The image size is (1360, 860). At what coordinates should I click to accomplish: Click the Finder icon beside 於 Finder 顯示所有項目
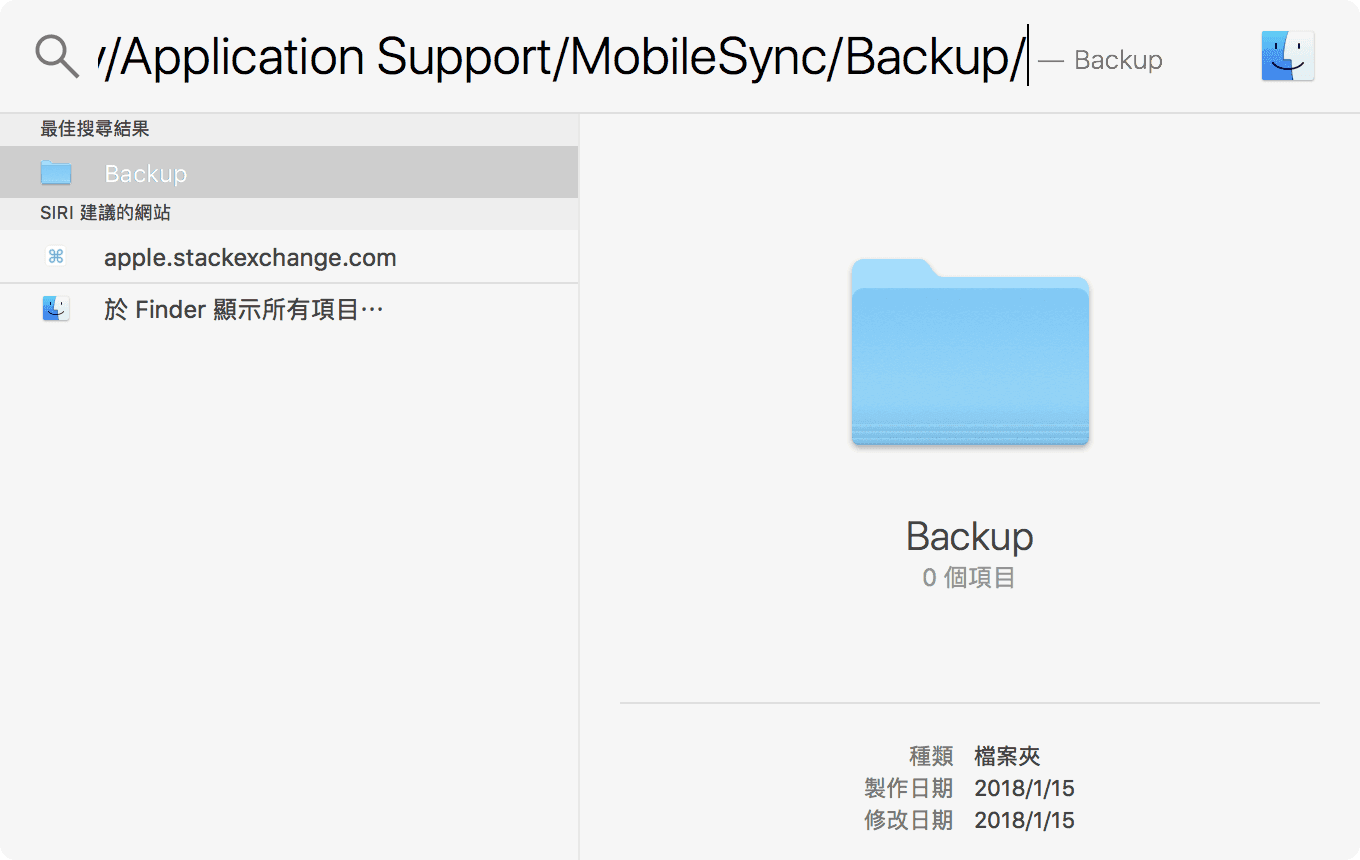click(56, 310)
